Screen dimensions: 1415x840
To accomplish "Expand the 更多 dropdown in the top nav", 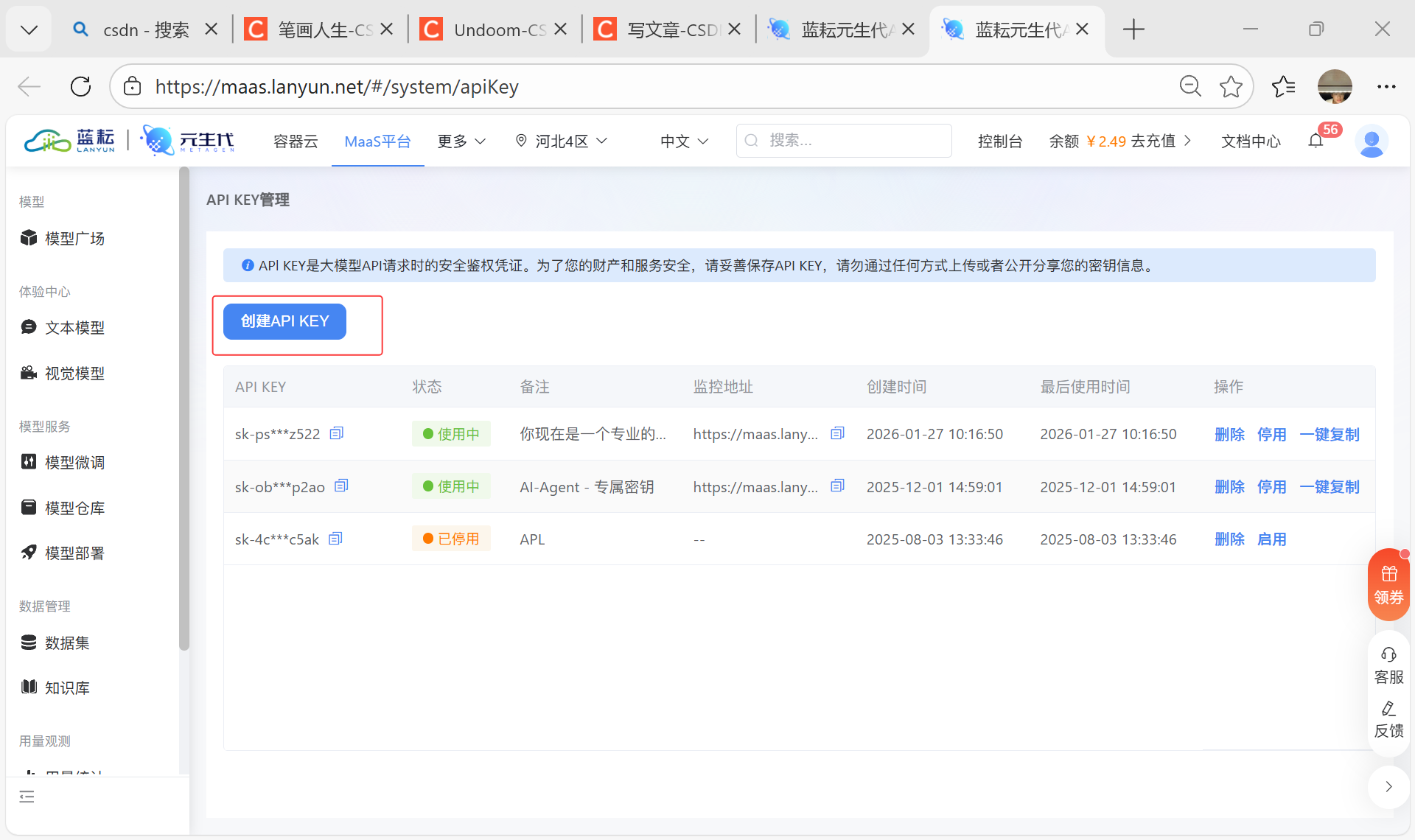I will tap(461, 141).
